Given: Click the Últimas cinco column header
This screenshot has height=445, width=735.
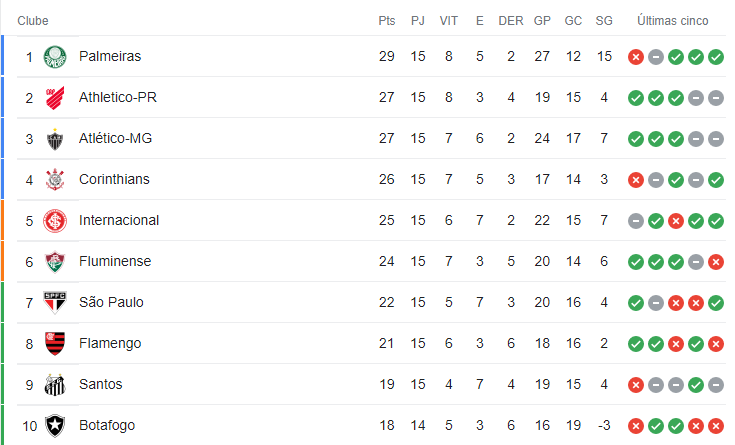Looking at the screenshot, I should tap(672, 21).
